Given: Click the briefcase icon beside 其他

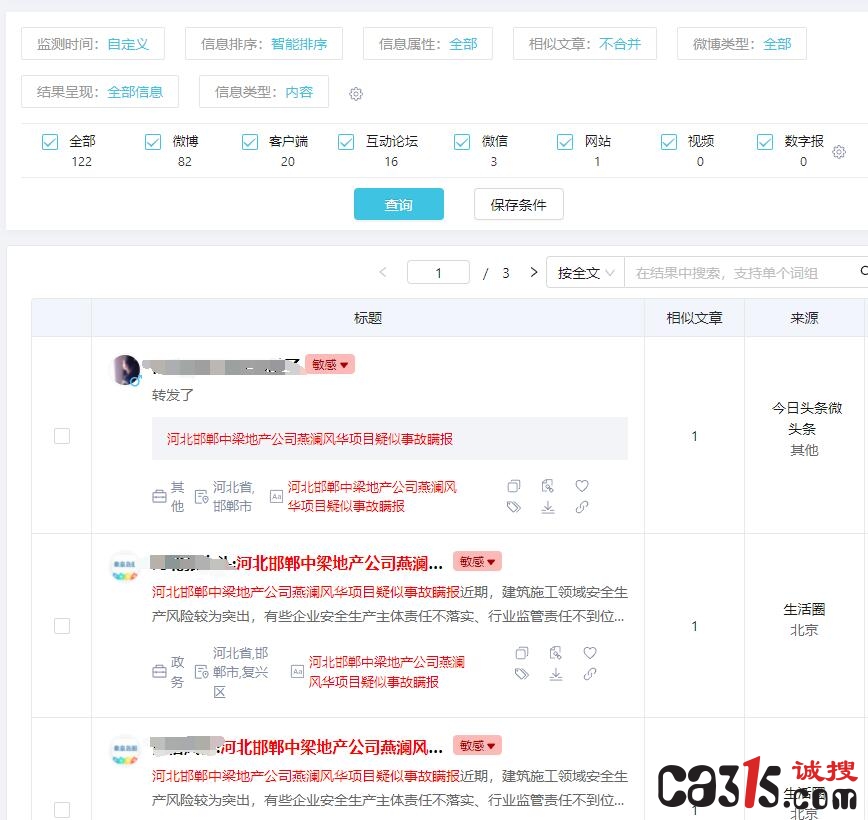Looking at the screenshot, I should click(159, 497).
